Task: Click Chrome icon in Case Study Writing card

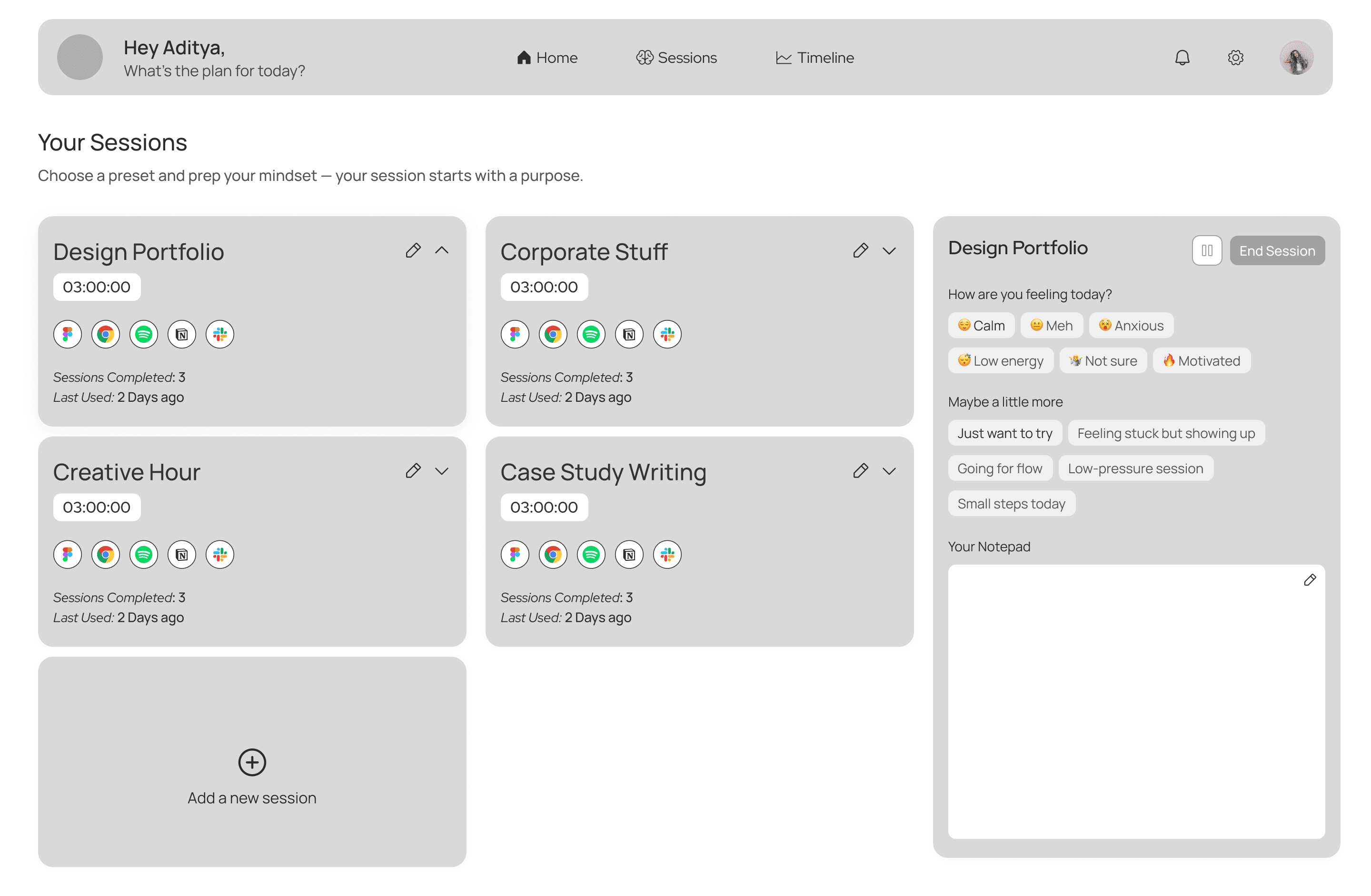Action: [553, 554]
